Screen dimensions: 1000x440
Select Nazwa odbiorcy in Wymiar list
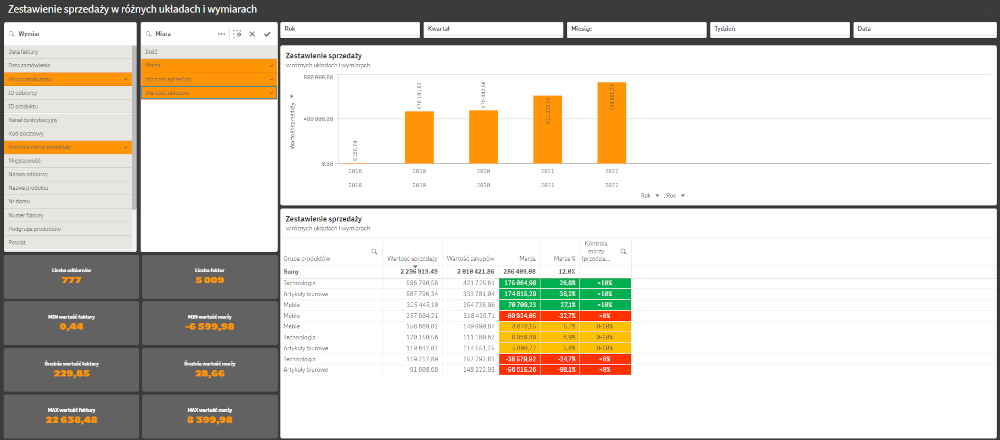68,175
